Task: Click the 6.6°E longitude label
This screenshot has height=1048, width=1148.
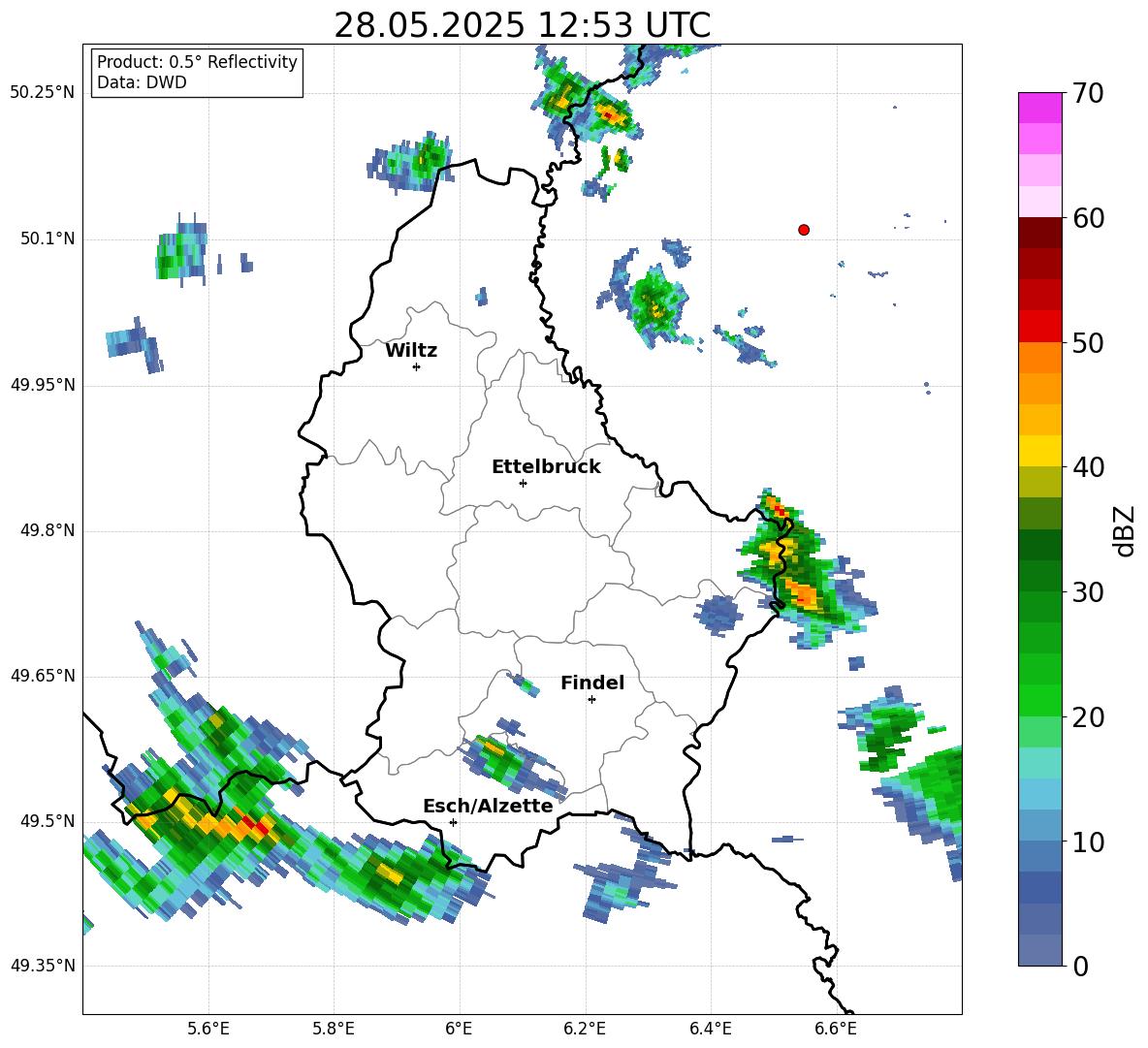Action: (836, 1029)
